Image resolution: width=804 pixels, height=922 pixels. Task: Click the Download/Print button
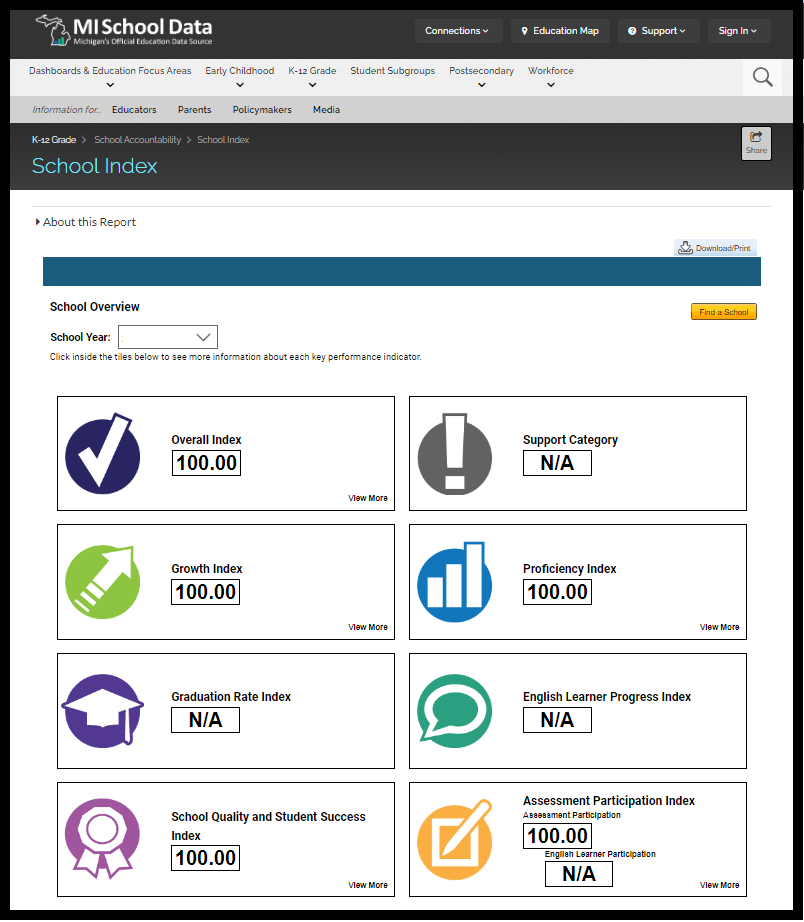(715, 248)
